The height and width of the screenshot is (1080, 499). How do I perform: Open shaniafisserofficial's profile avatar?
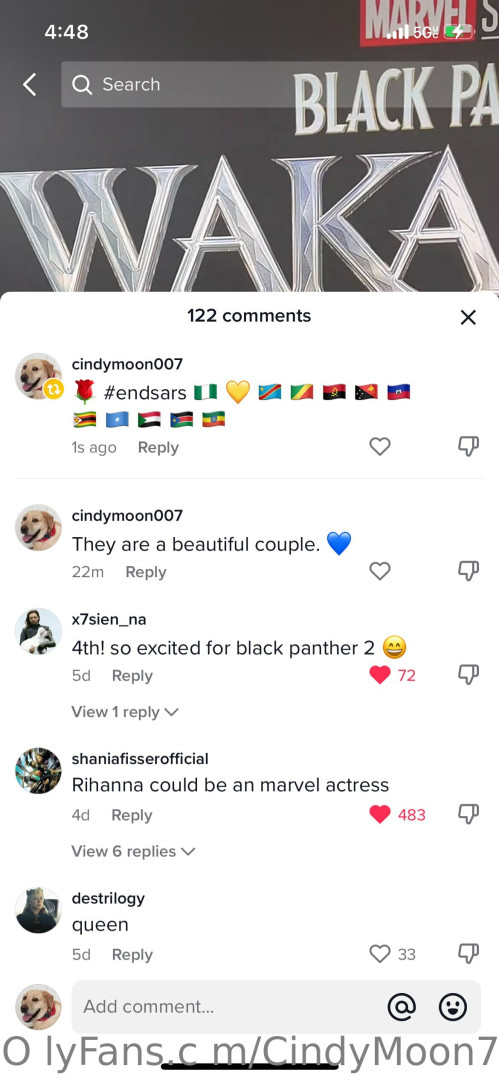click(x=38, y=771)
